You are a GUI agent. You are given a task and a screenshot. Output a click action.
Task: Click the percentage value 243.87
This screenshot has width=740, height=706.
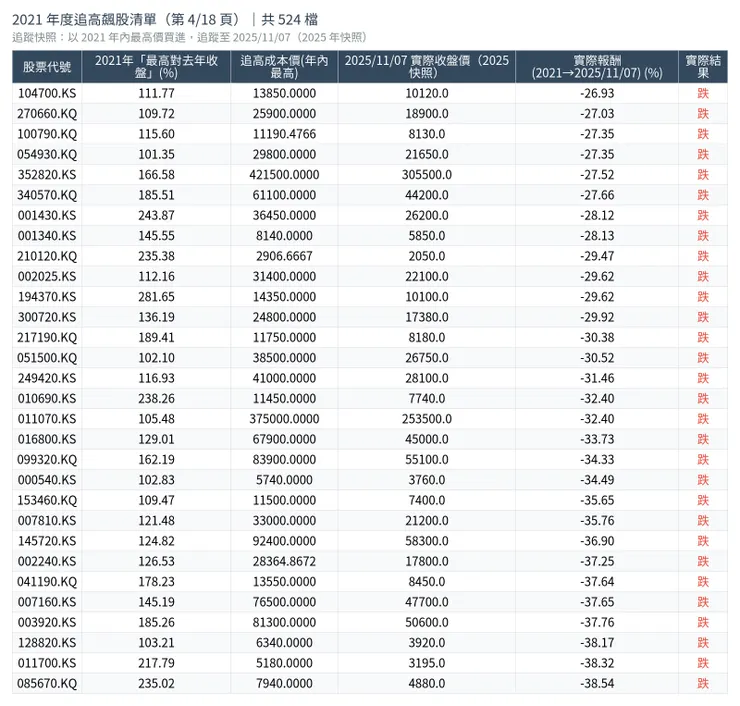[x=156, y=215]
